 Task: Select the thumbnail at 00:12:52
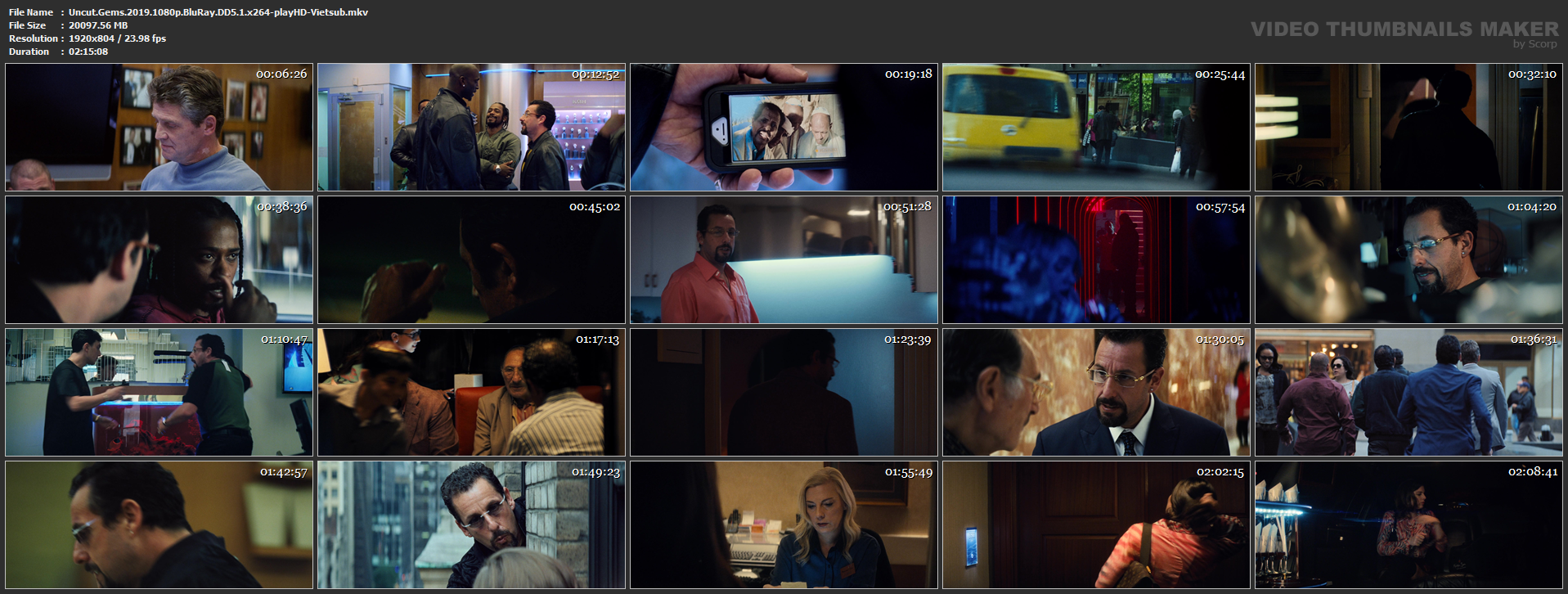[x=472, y=128]
